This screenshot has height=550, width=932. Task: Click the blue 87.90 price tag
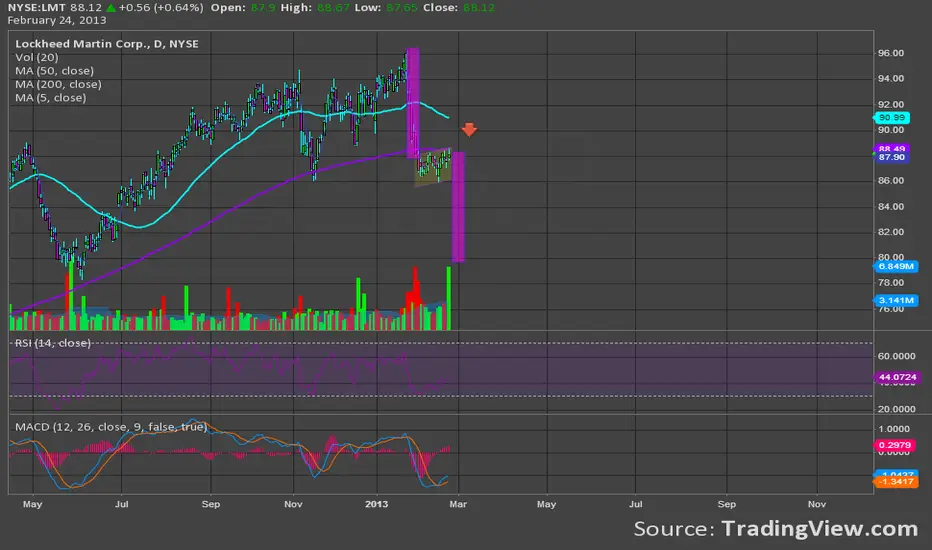892,157
